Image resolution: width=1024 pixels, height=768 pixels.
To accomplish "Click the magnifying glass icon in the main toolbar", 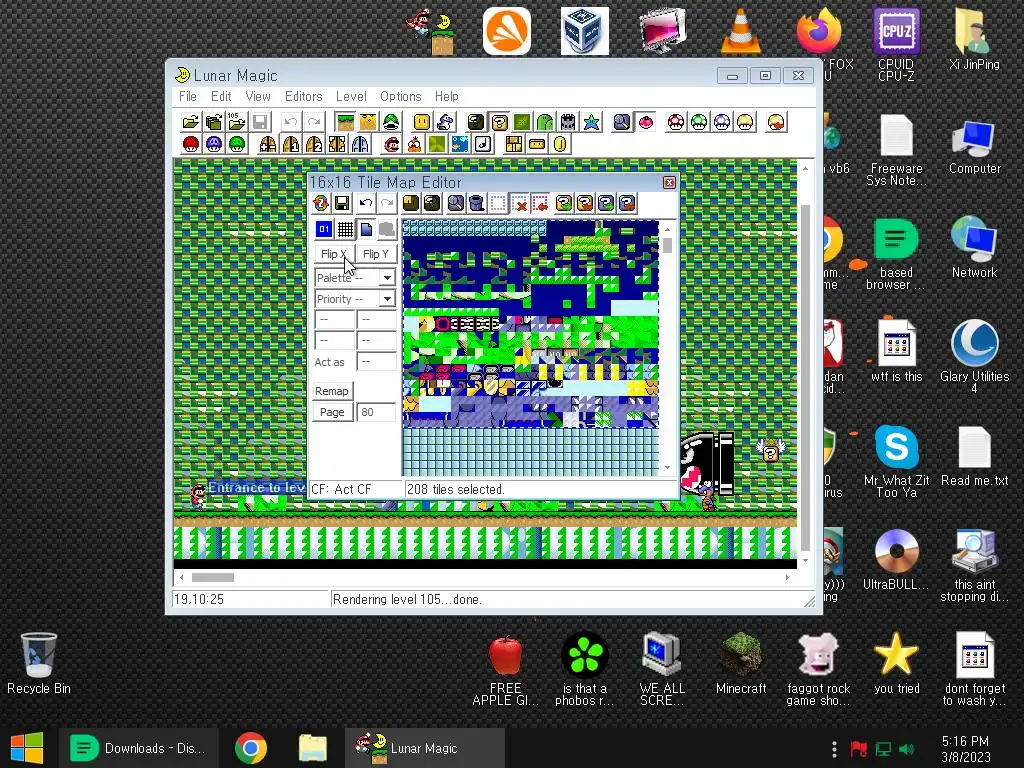I will point(622,122).
